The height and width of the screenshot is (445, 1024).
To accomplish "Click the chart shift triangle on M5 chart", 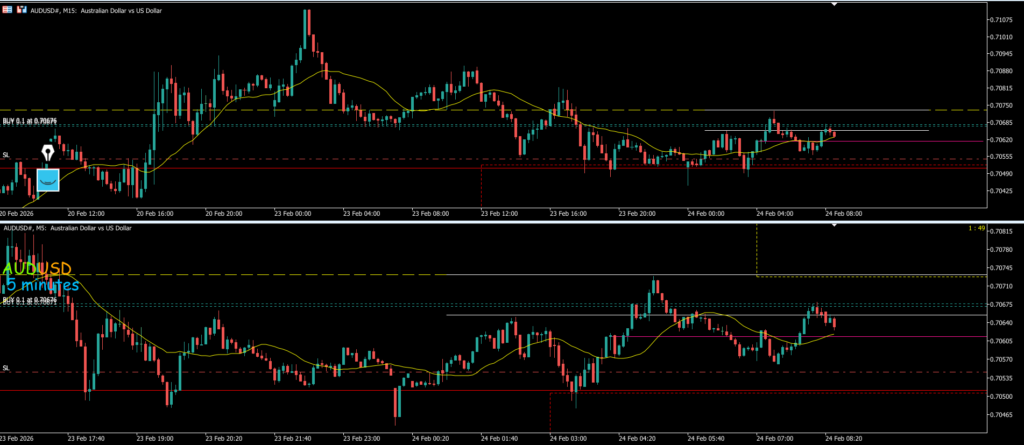I will [835, 226].
